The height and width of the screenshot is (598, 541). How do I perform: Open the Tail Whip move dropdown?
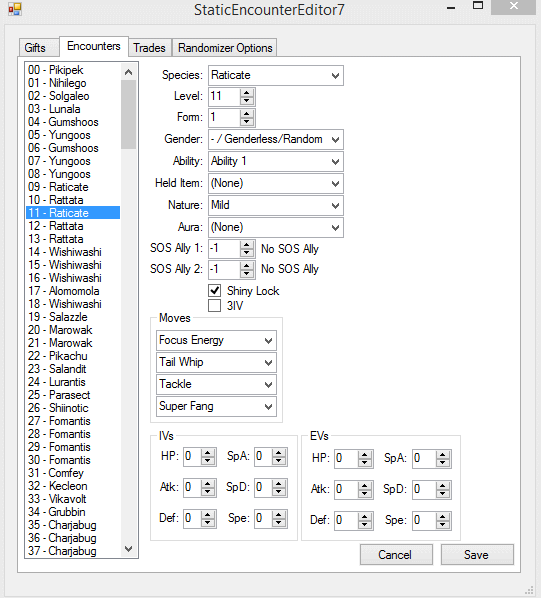(x=216, y=362)
